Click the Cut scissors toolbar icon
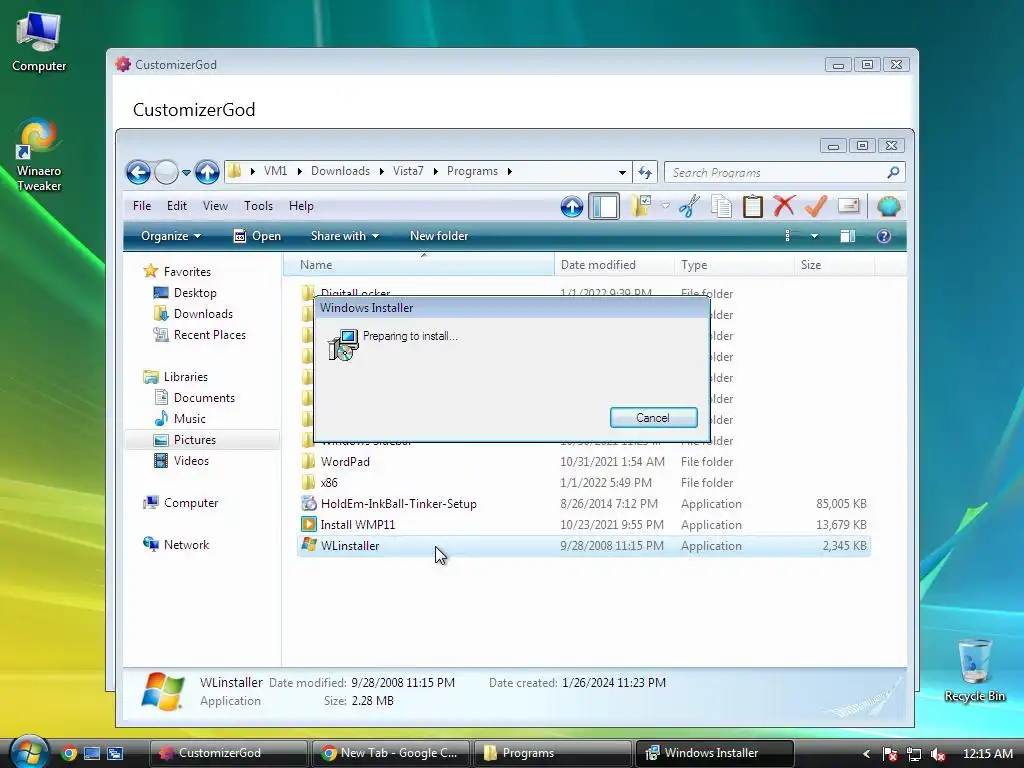Screen dimensions: 1024x768 [x=689, y=206]
